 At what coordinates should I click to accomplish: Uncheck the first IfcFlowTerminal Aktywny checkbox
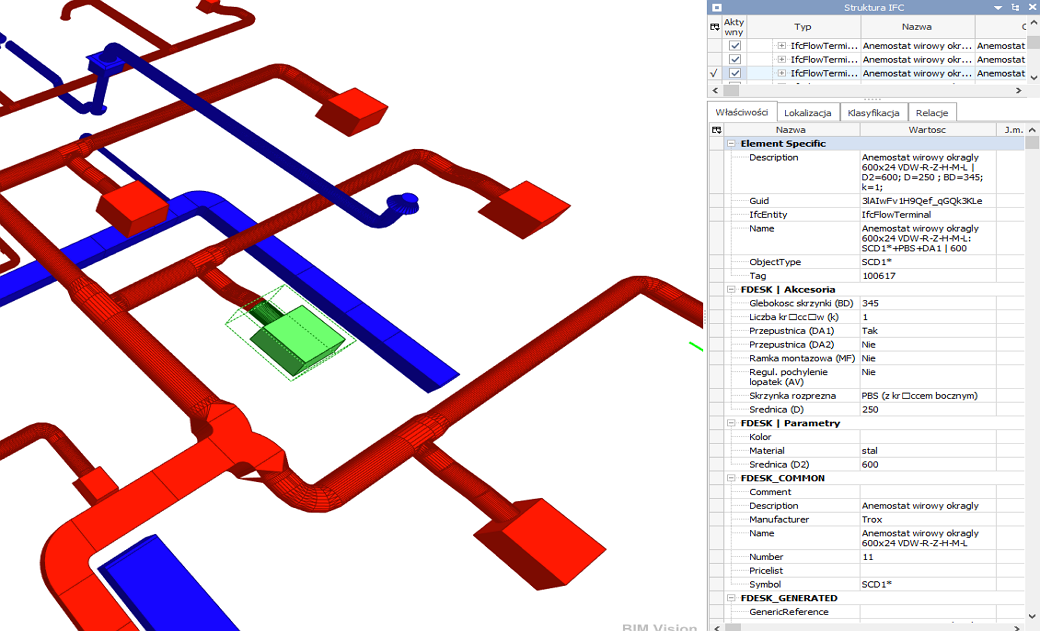click(735, 46)
